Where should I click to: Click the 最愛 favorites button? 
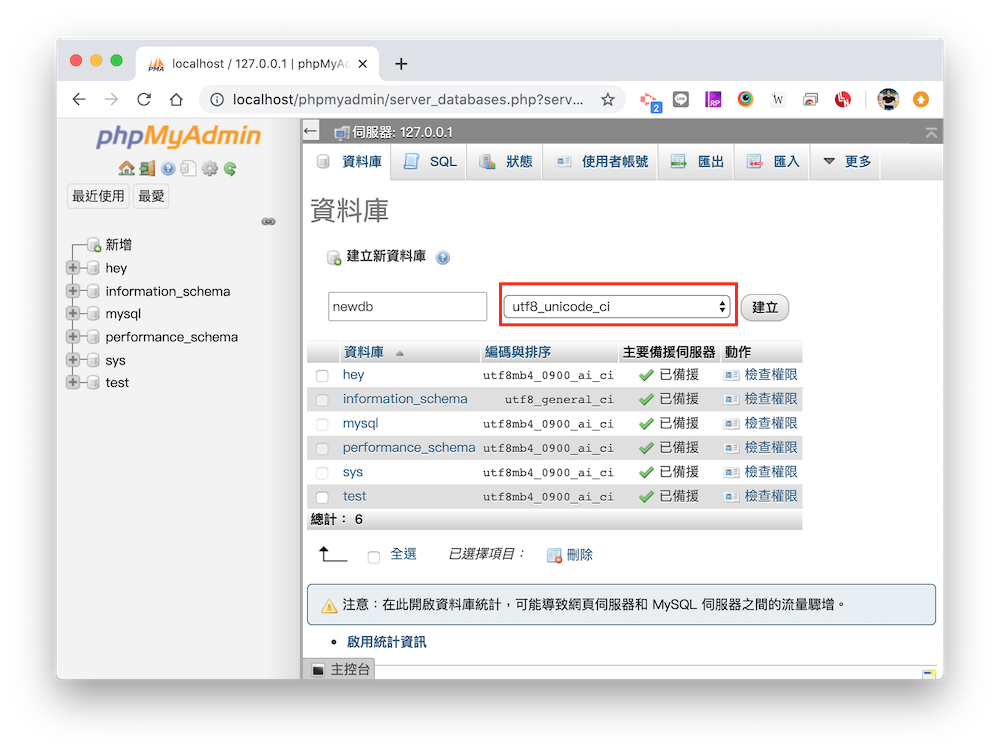[151, 196]
